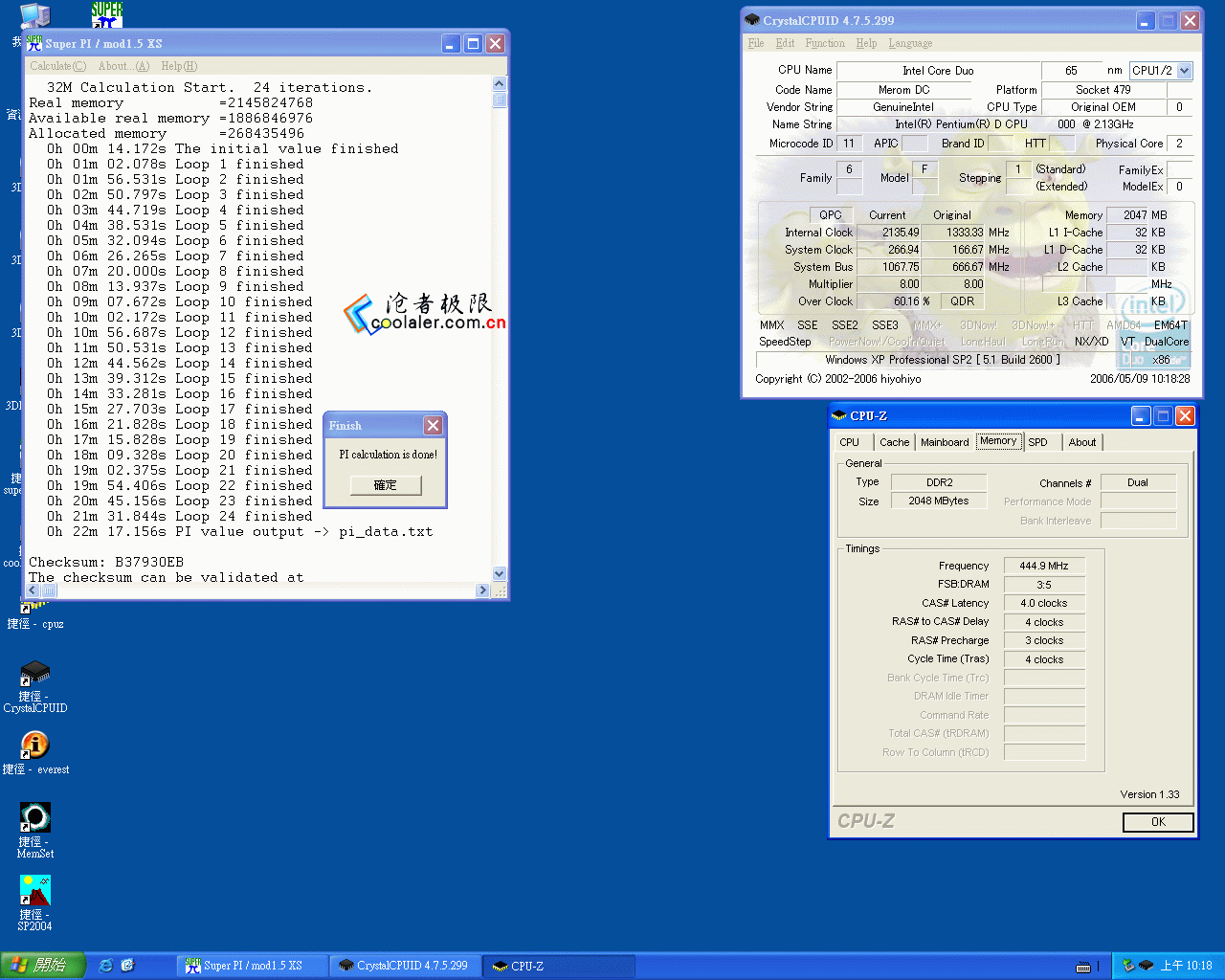
Task: Launch the SP2004 desktop shortcut
Action: point(34,891)
